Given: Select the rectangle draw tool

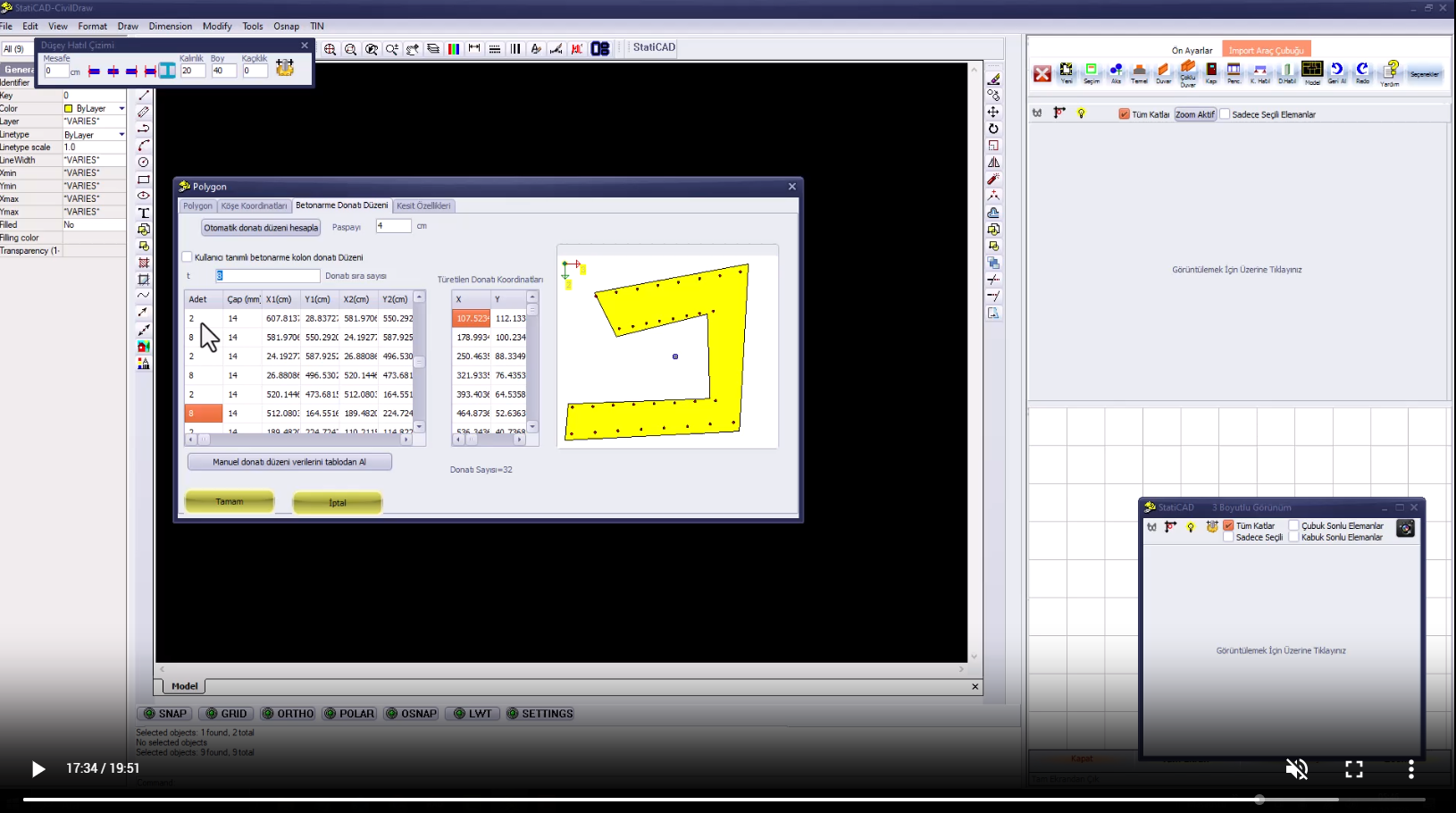Looking at the screenshot, I should (144, 180).
